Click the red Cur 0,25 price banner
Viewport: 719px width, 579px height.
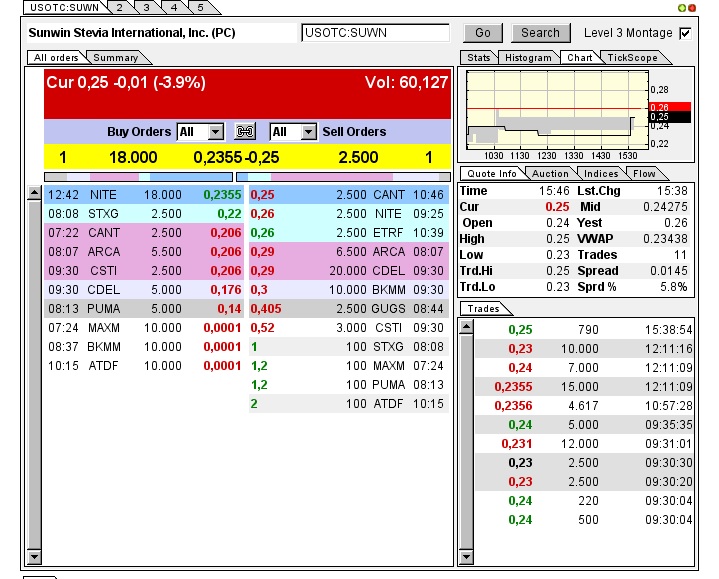[248, 94]
